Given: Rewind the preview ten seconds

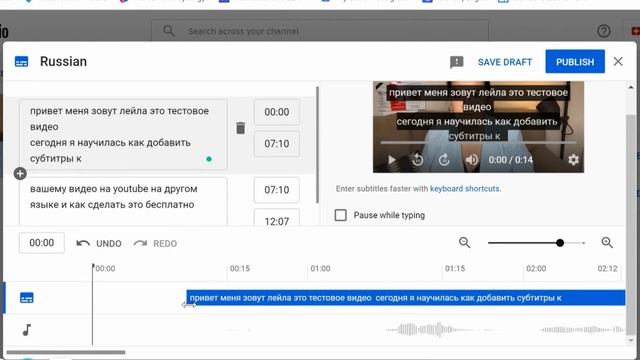Looking at the screenshot, I should (x=417, y=160).
